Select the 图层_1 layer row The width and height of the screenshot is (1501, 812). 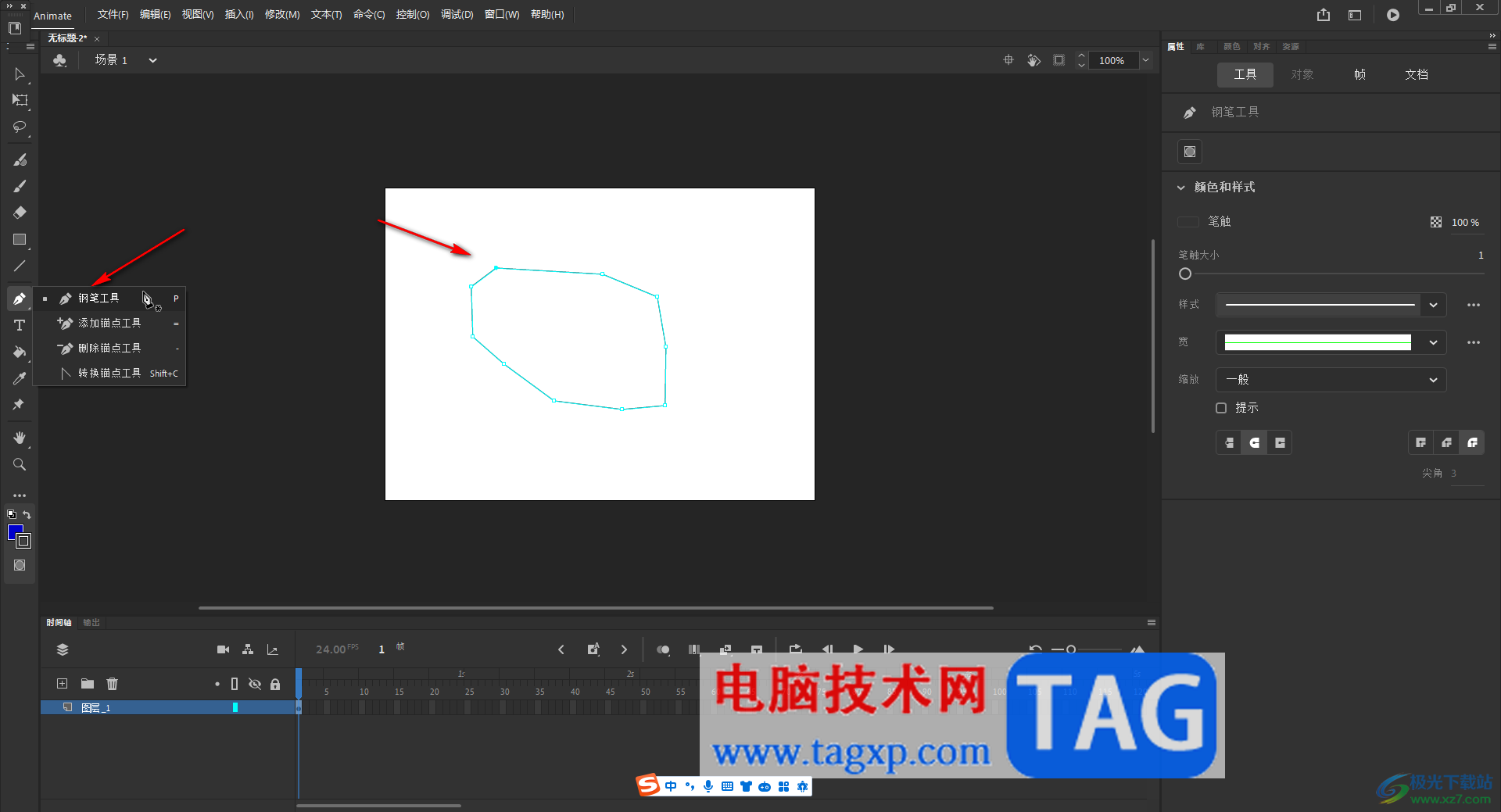(x=167, y=707)
